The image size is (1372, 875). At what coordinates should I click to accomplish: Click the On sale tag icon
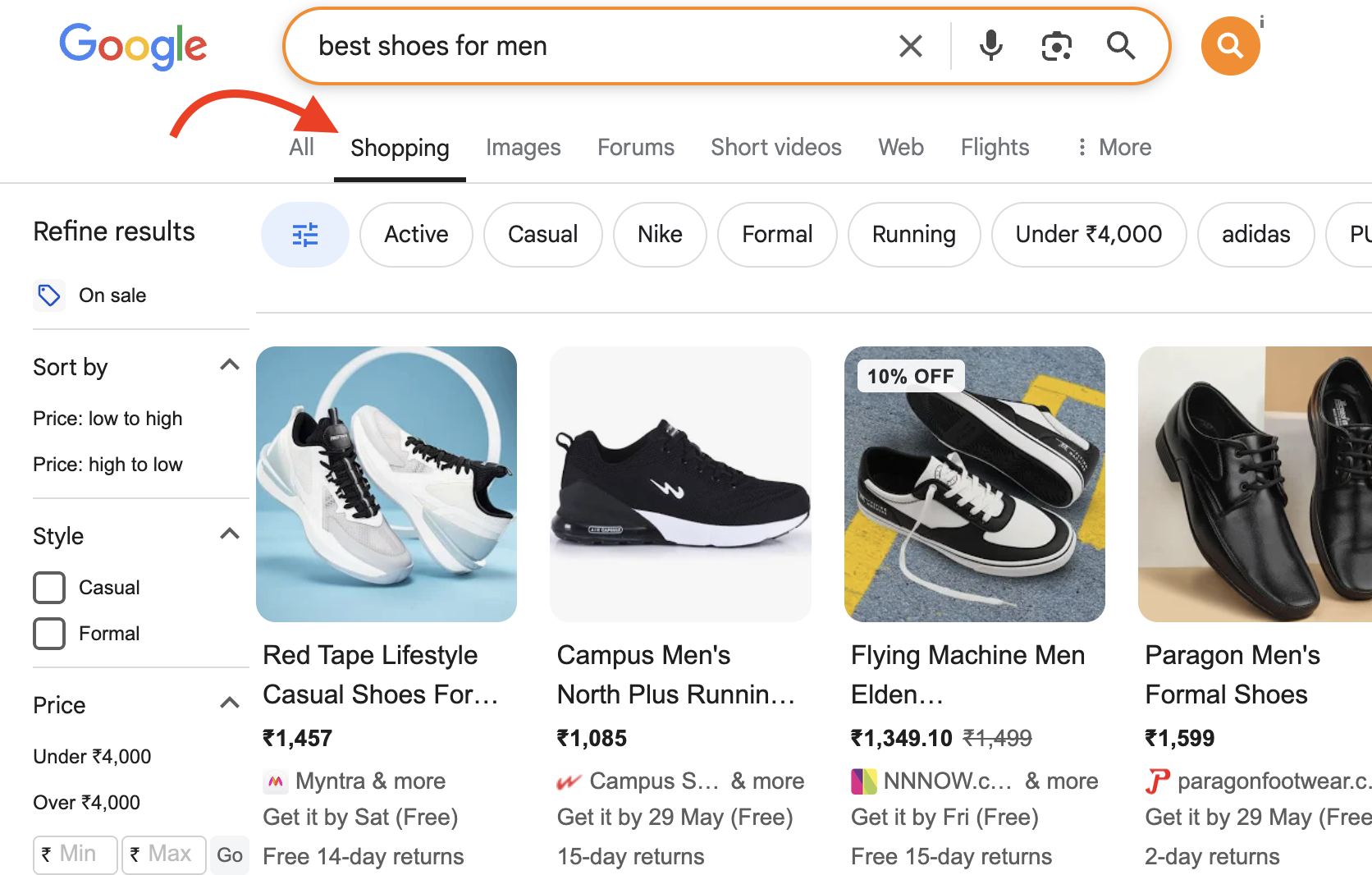49,295
